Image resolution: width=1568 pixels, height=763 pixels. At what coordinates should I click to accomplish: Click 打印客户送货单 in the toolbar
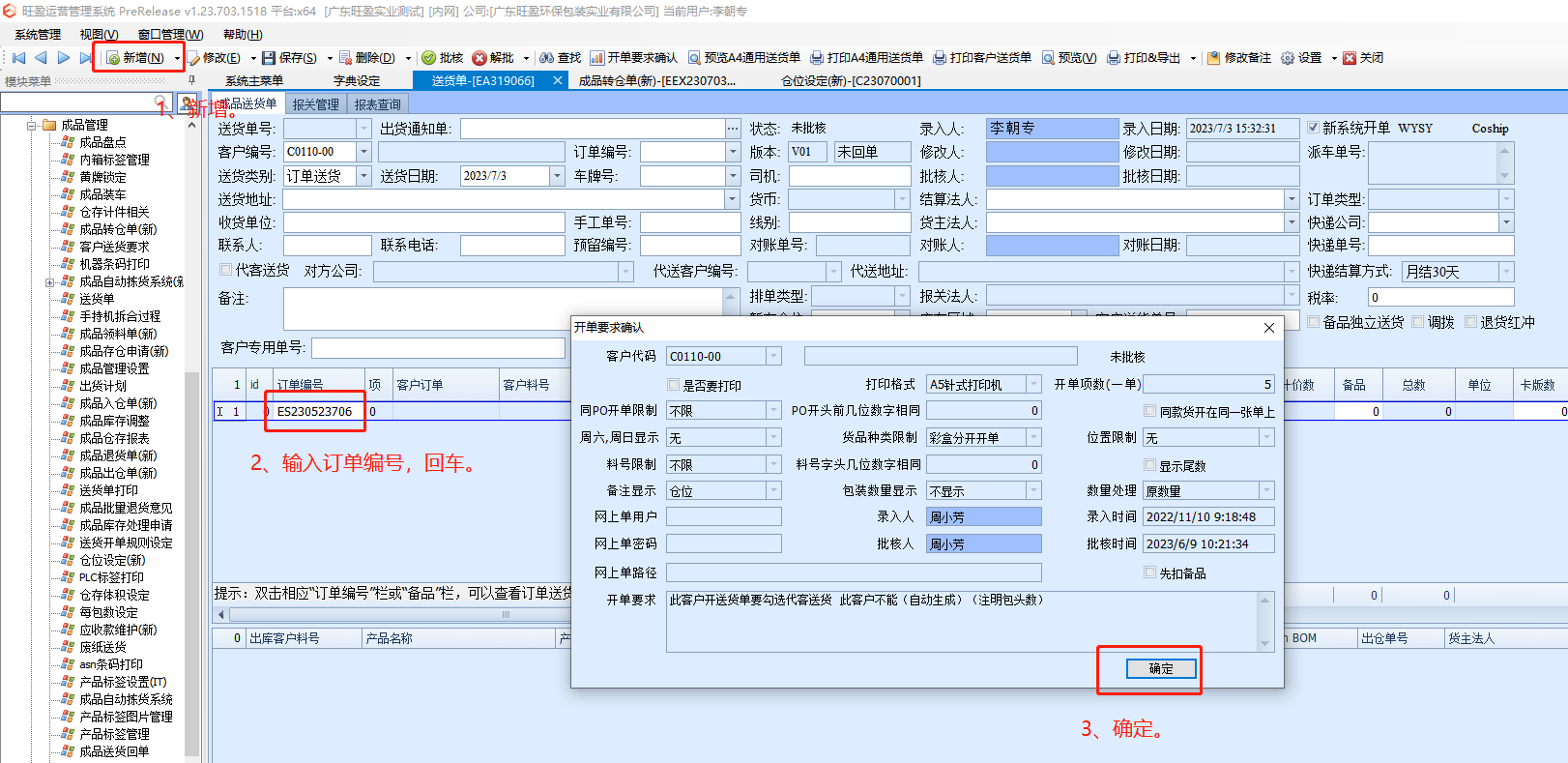(x=982, y=58)
